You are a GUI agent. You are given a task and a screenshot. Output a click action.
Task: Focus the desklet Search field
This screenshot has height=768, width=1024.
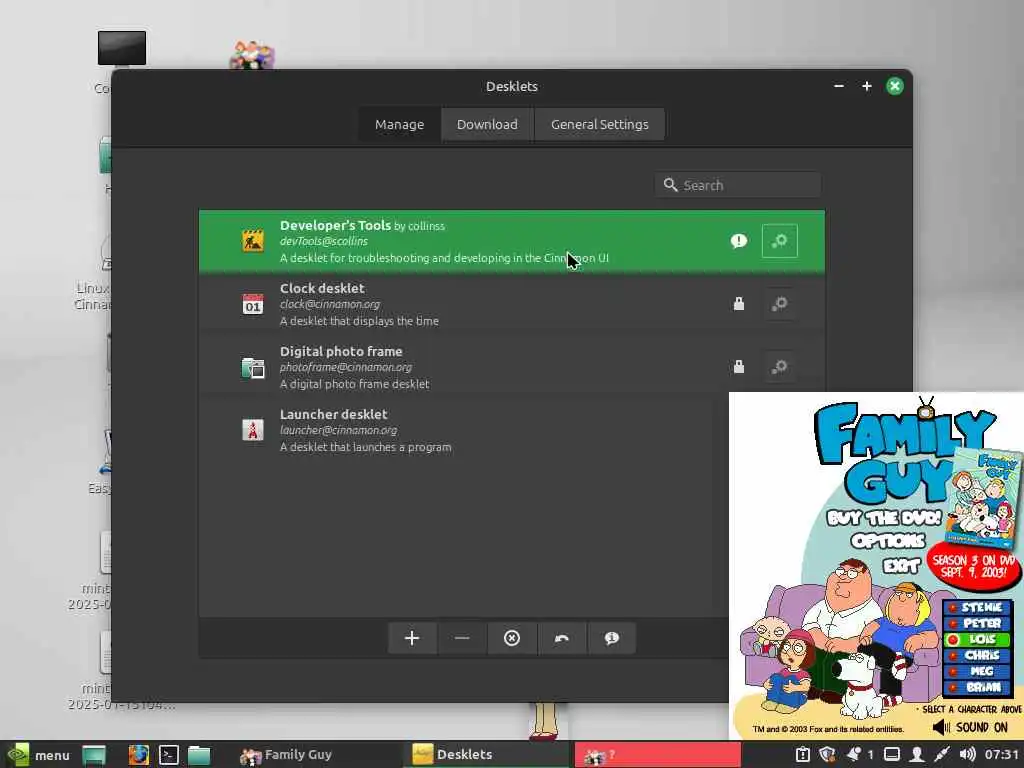pos(738,185)
